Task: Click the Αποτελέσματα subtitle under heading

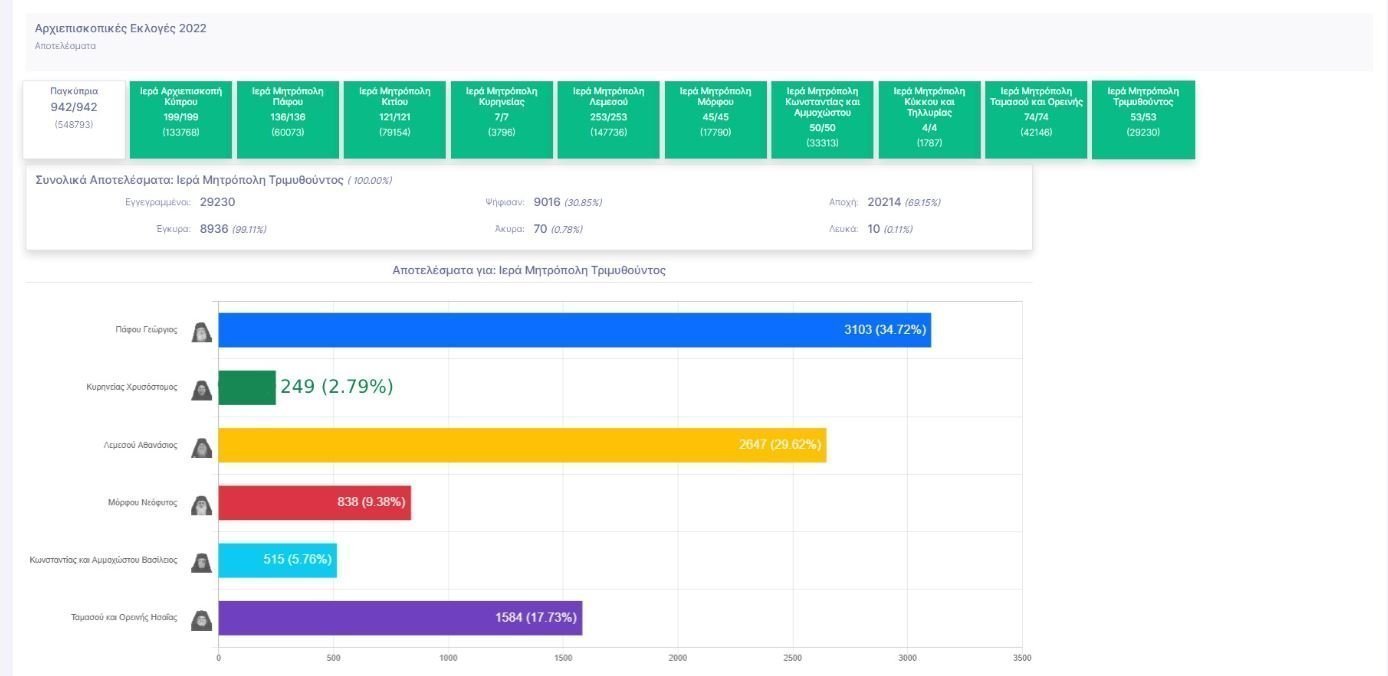Action: point(65,46)
